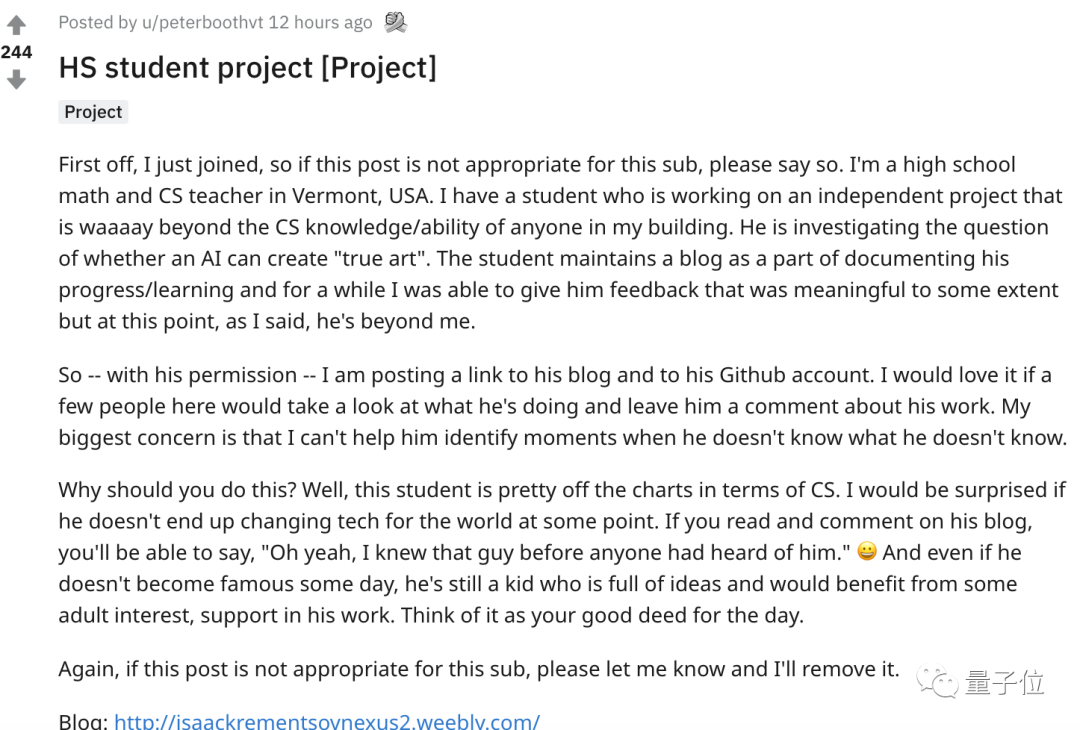Image resolution: width=1080 pixels, height=730 pixels.
Task: Upvote the HS student project post
Action: [x=17, y=25]
